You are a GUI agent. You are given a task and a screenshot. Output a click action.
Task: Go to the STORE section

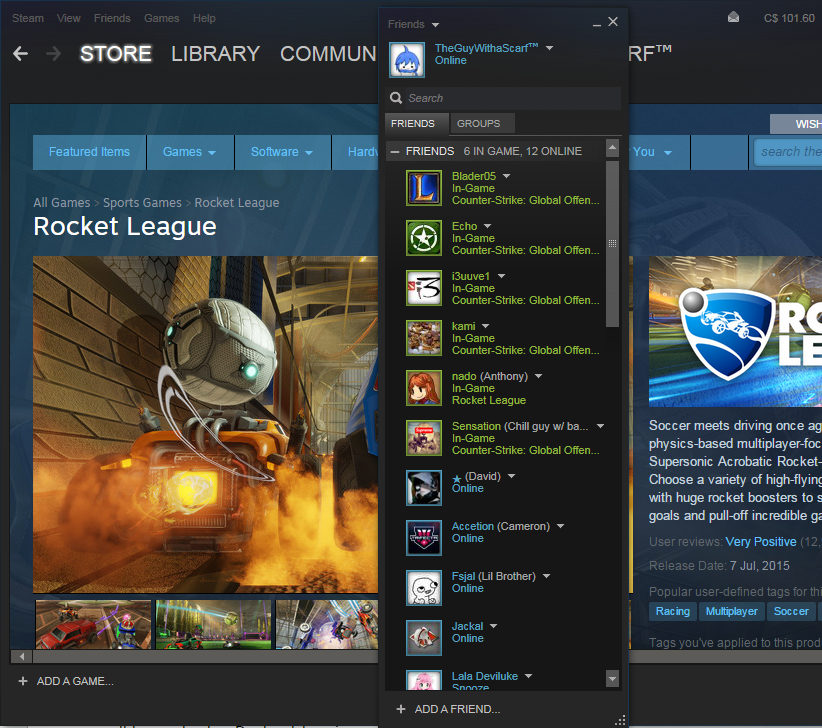115,53
